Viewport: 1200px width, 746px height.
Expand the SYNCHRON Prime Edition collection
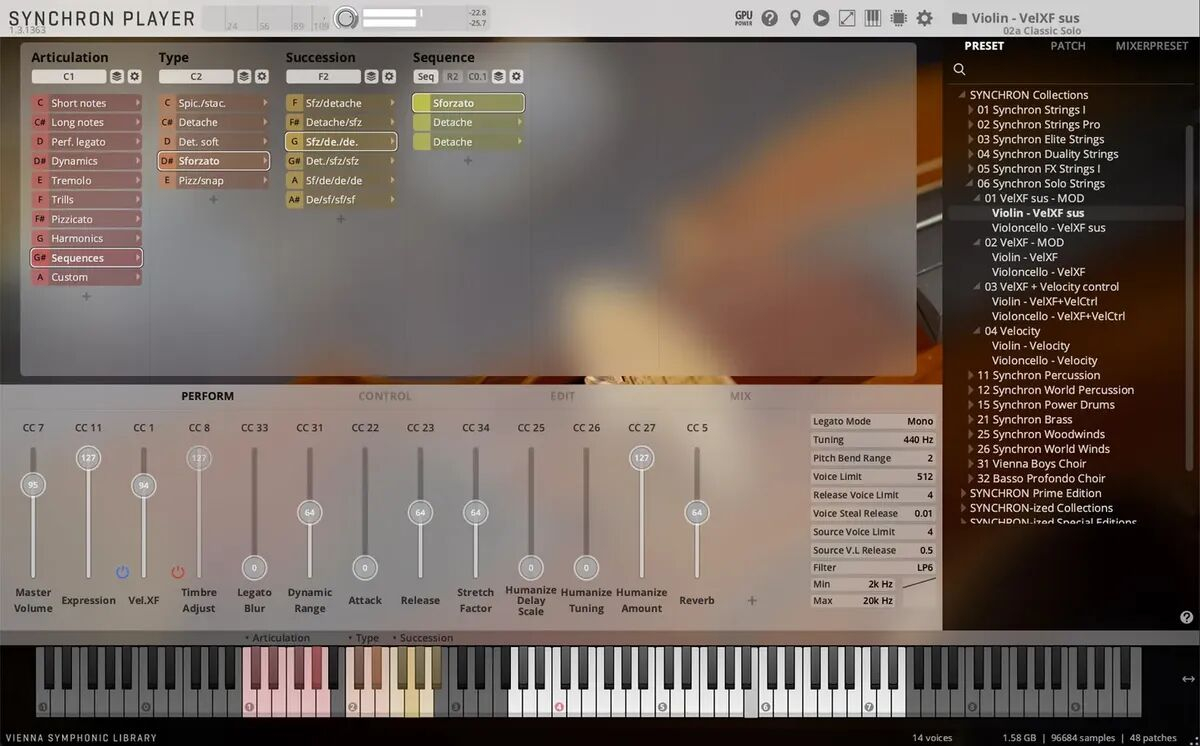click(963, 494)
